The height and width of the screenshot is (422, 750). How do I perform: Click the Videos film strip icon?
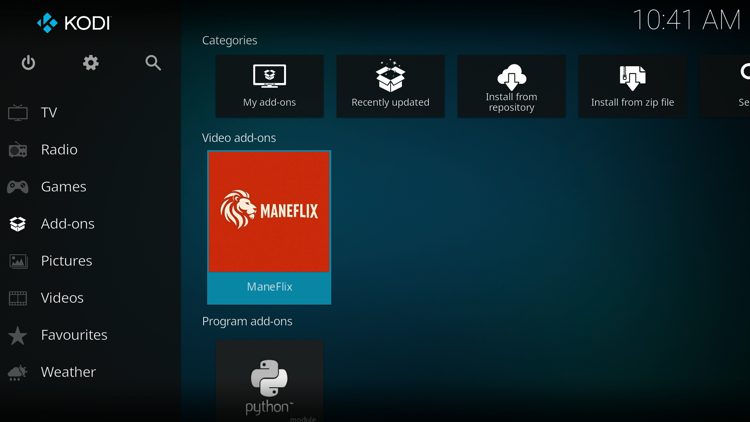tap(18, 298)
